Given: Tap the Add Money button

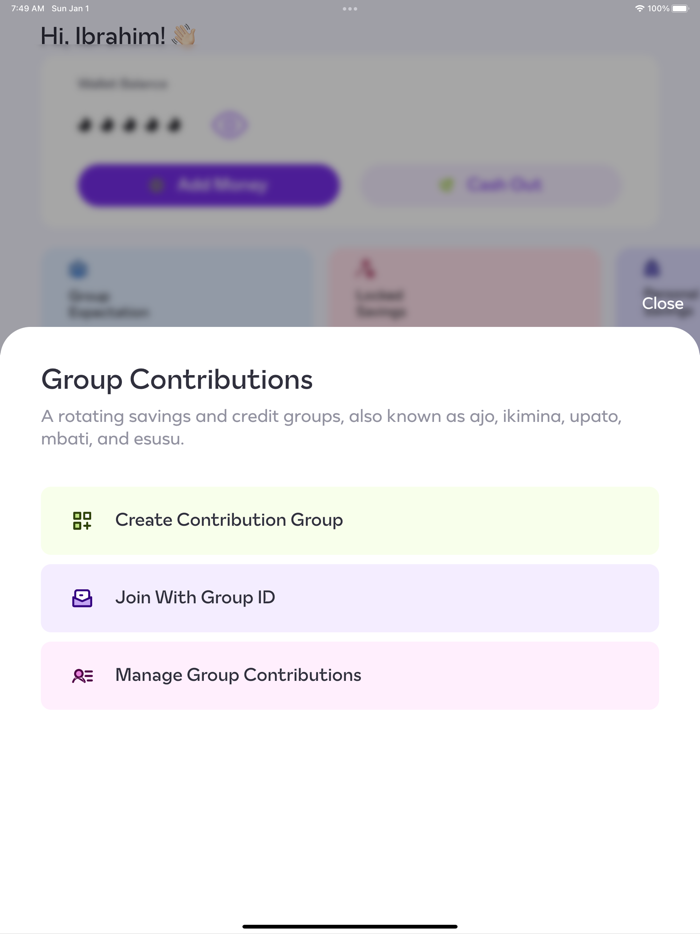Looking at the screenshot, I should (x=208, y=185).
